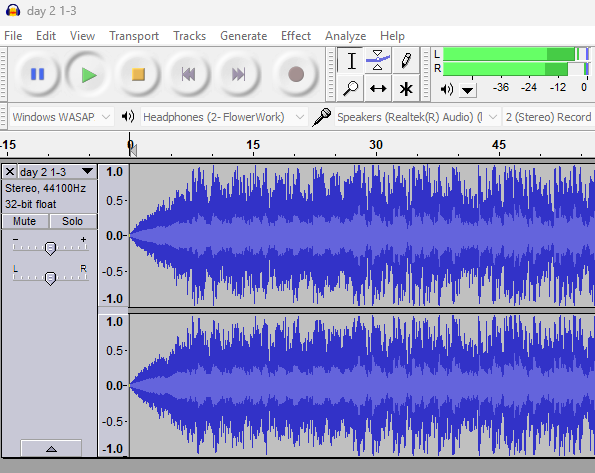The image size is (595, 473).
Task: Click the lower channel vertical amplitude scale
Action: (x=114, y=385)
